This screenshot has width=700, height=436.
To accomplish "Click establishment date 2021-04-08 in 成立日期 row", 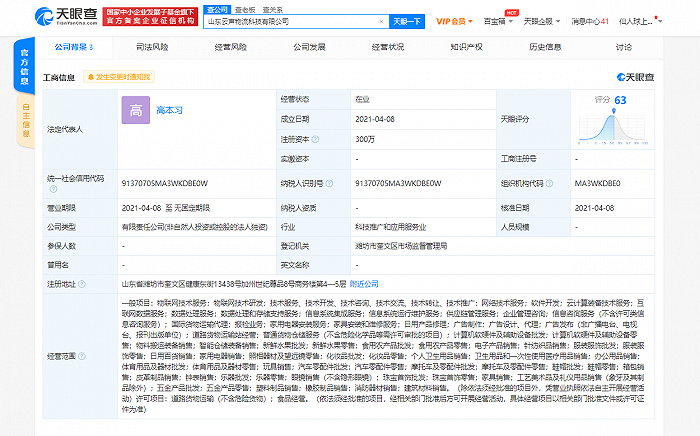I will tap(375, 119).
